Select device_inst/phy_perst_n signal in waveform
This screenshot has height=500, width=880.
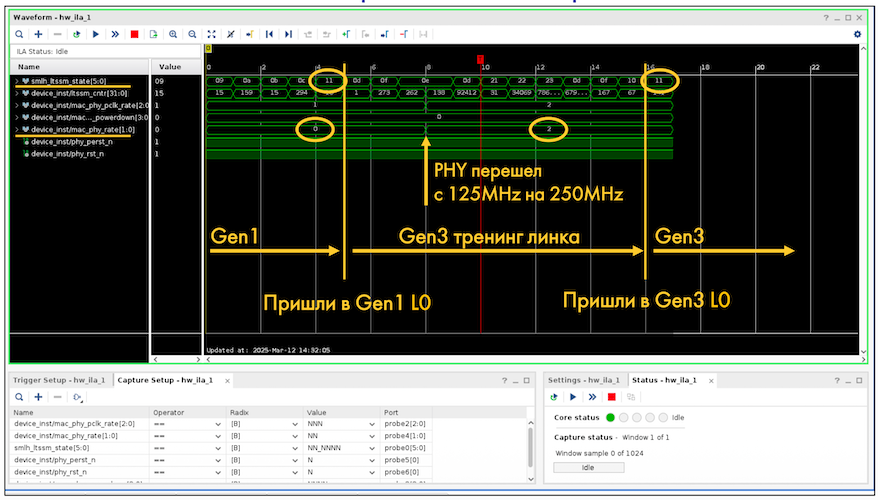pyautogui.click(x=71, y=142)
